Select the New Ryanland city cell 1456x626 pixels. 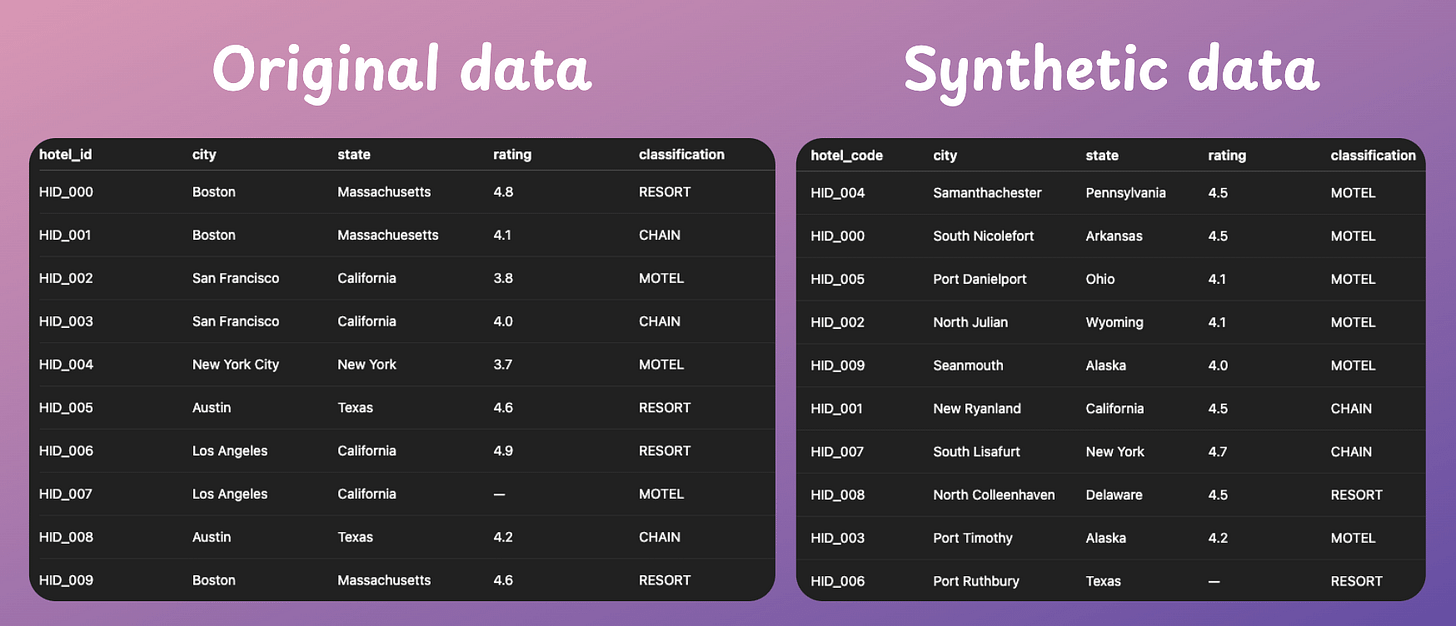click(977, 408)
